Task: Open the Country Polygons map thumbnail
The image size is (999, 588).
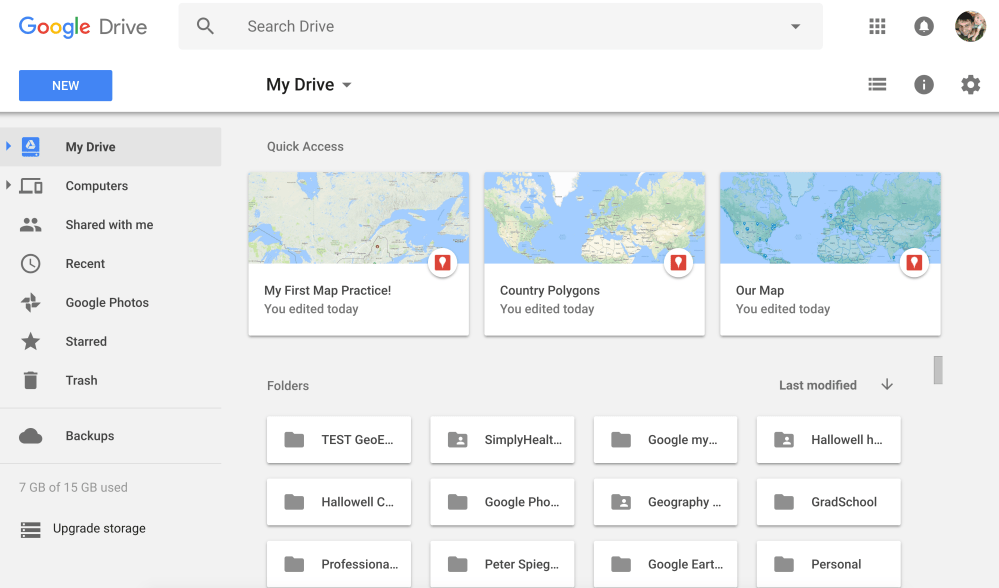Action: [594, 218]
